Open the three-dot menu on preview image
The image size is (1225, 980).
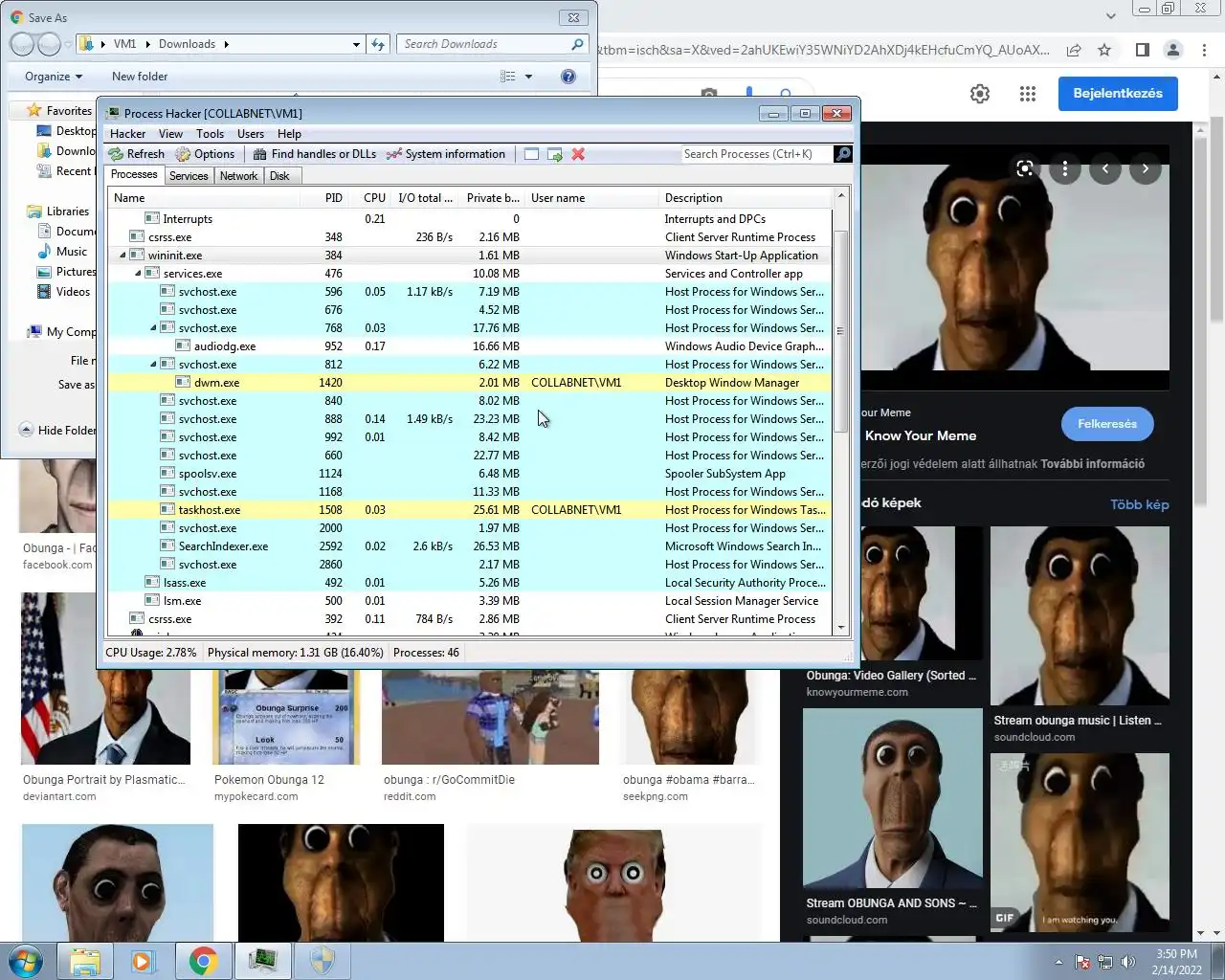1065,168
